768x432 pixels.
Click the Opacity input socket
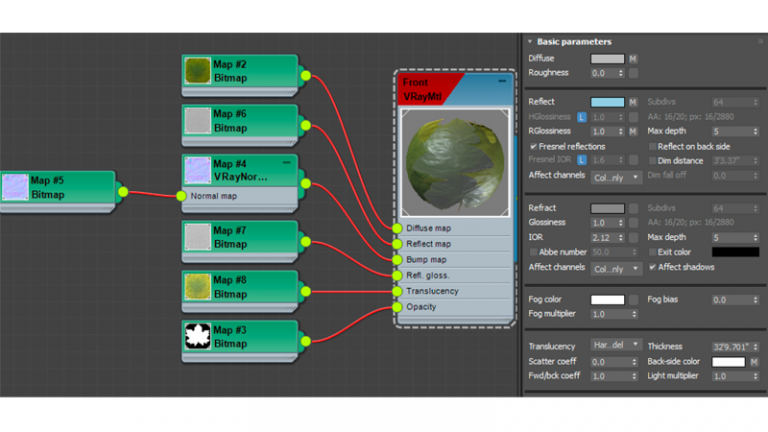(x=397, y=307)
